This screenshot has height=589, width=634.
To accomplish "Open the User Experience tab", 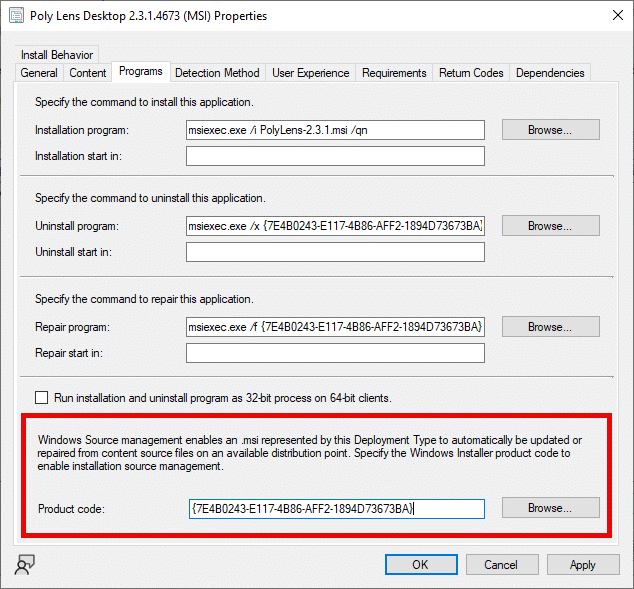I will [x=311, y=73].
